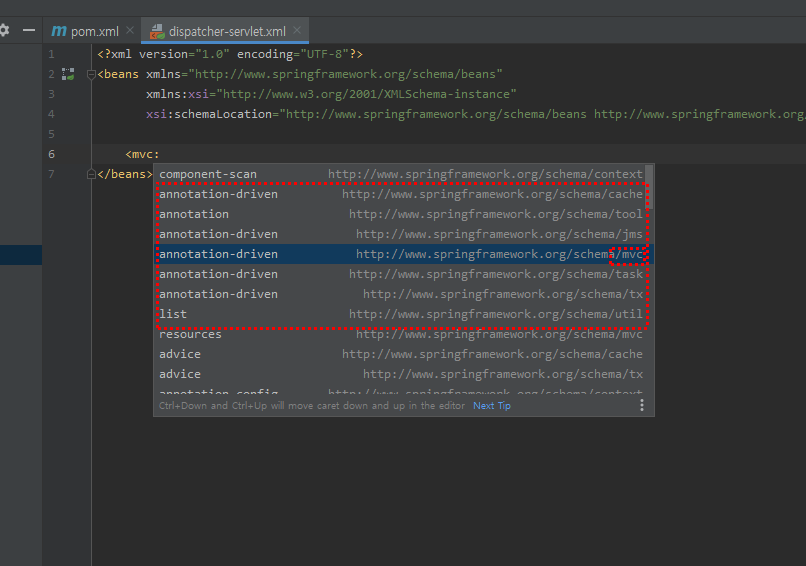This screenshot has width=806, height=566.
Task: Collapse the beans tag fold marker on line 2
Action: click(91, 74)
